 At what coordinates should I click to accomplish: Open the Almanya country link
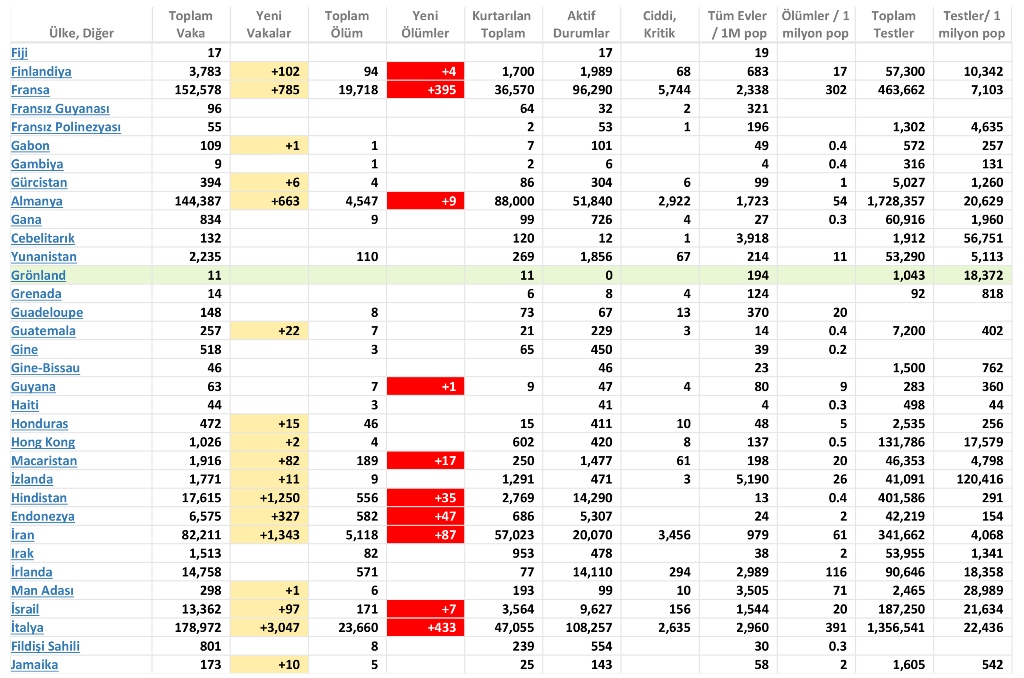[x=37, y=201]
